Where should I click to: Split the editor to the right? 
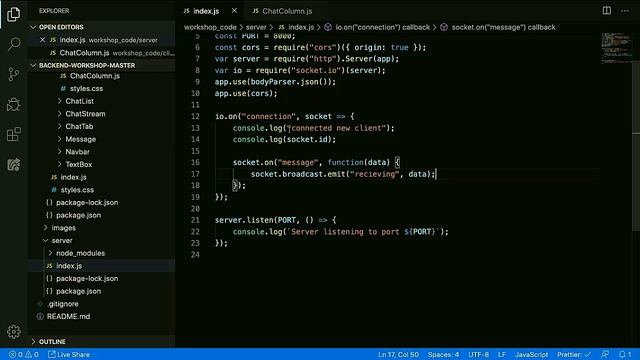click(607, 11)
